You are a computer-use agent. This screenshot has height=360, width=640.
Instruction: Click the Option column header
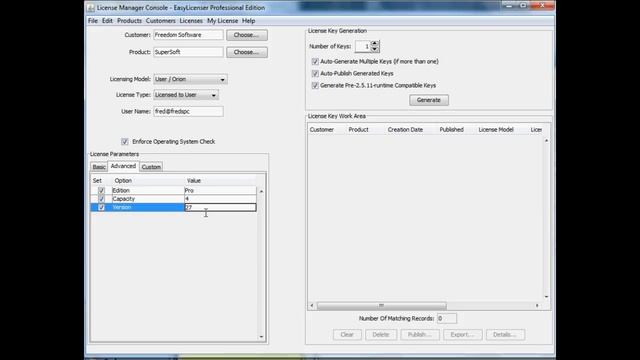[123, 180]
